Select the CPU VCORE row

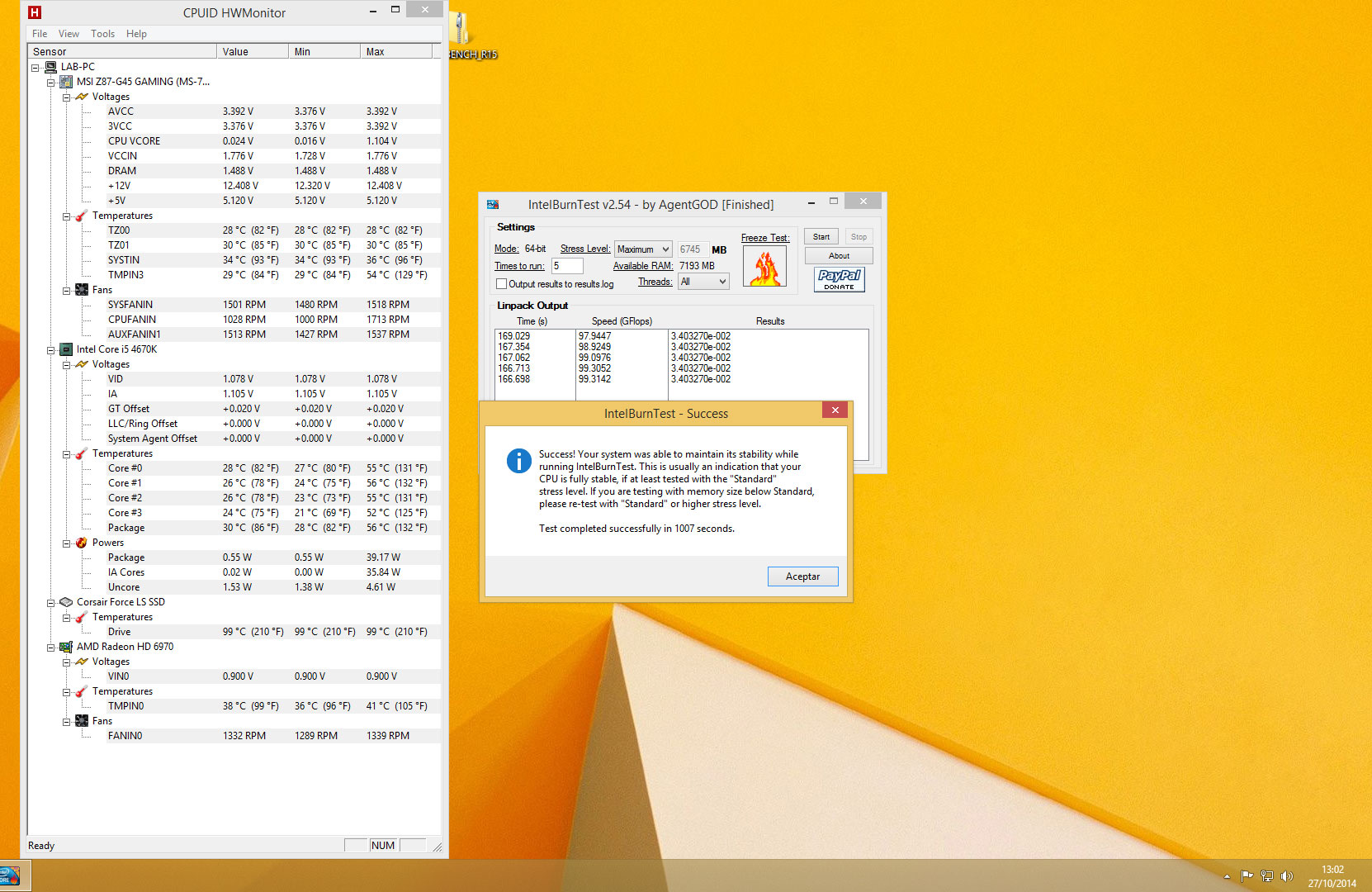click(273, 141)
